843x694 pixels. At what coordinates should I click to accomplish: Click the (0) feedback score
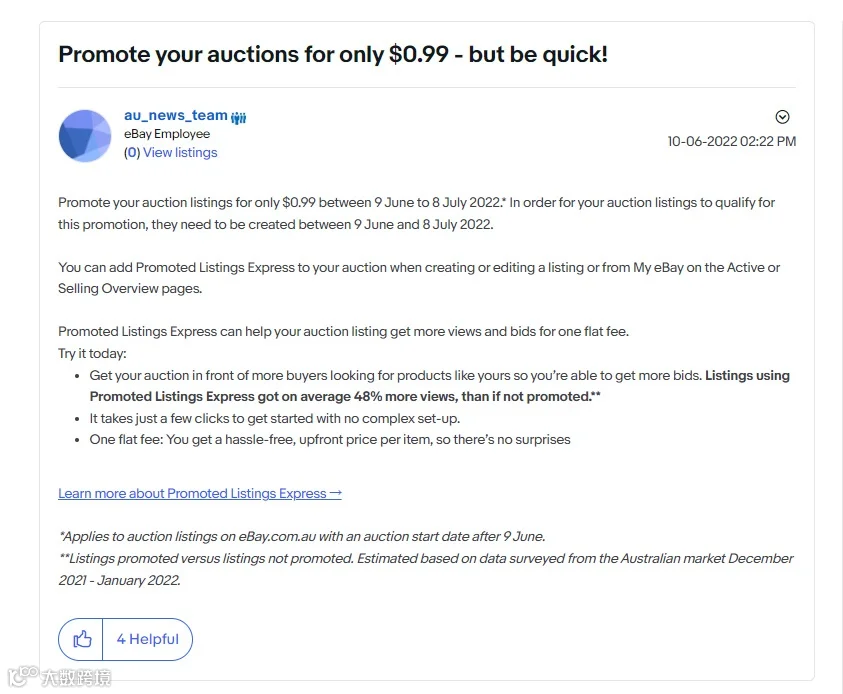(132, 153)
